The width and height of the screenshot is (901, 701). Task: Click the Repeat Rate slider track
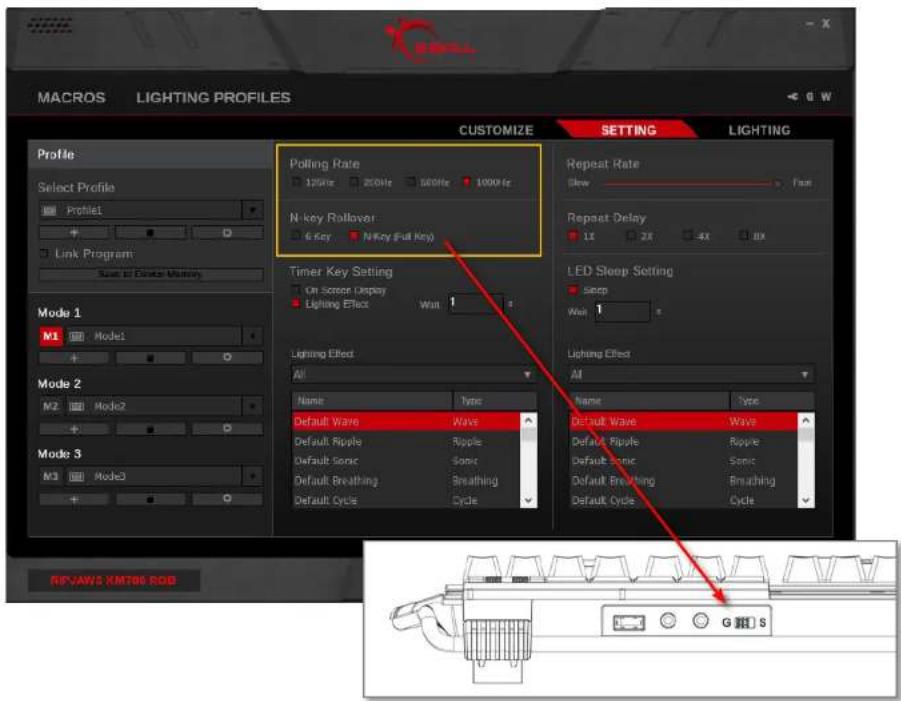(x=691, y=183)
